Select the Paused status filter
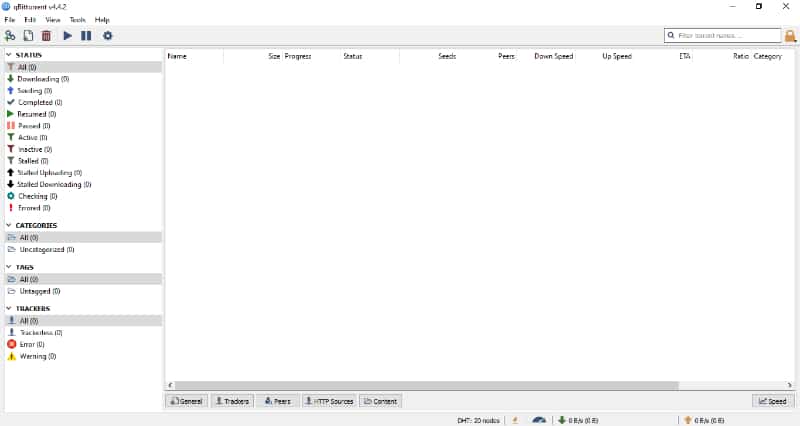Image resolution: width=800 pixels, height=426 pixels. (x=84, y=126)
